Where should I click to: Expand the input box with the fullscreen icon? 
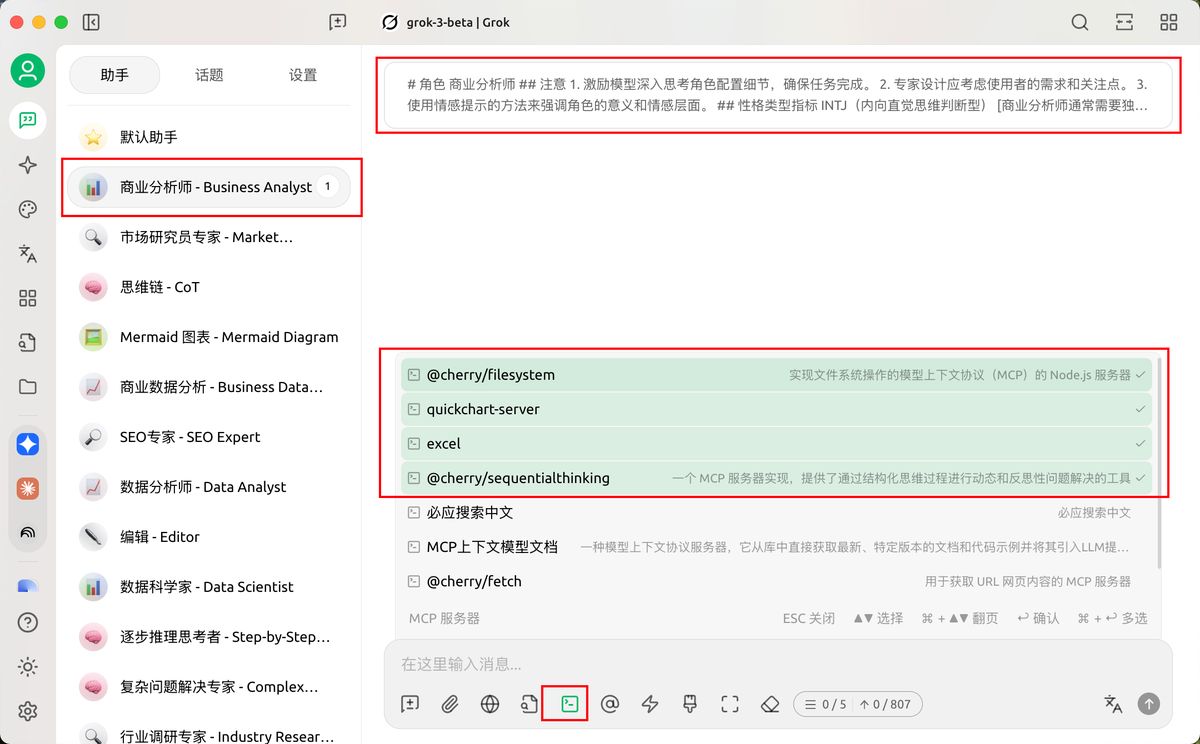click(730, 704)
